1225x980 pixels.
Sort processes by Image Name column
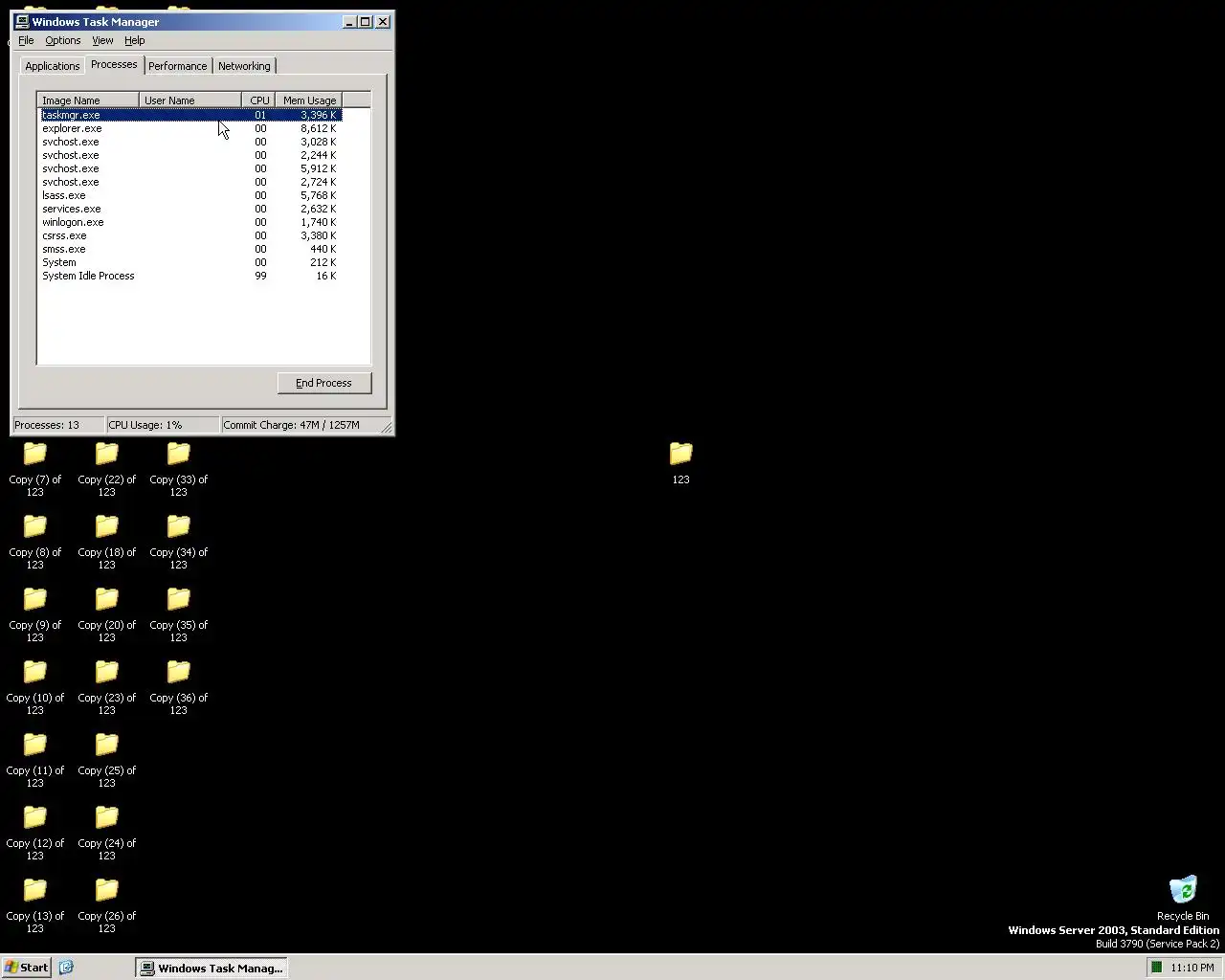pyautogui.click(x=88, y=100)
